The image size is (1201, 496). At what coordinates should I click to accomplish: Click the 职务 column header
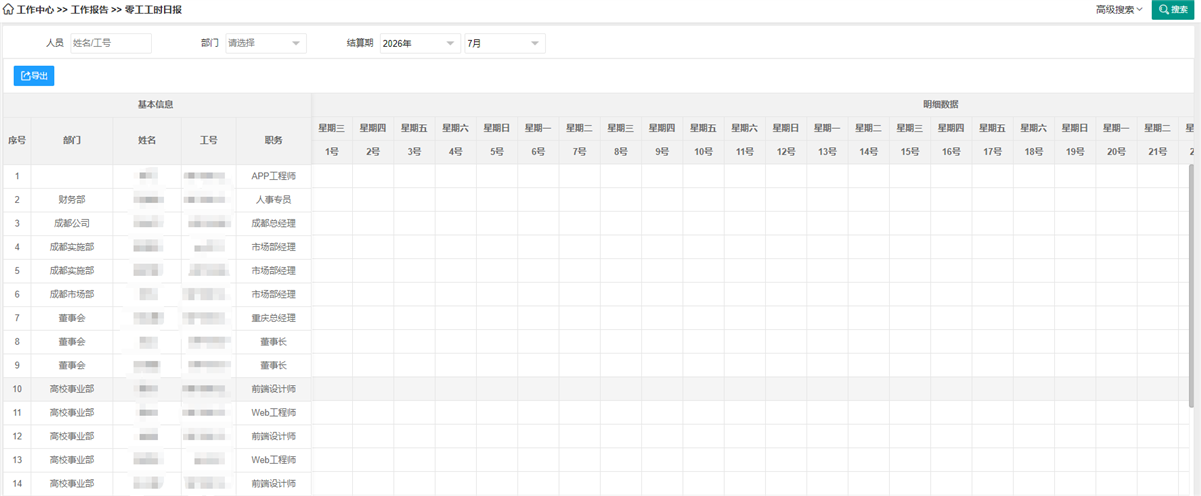click(x=274, y=140)
